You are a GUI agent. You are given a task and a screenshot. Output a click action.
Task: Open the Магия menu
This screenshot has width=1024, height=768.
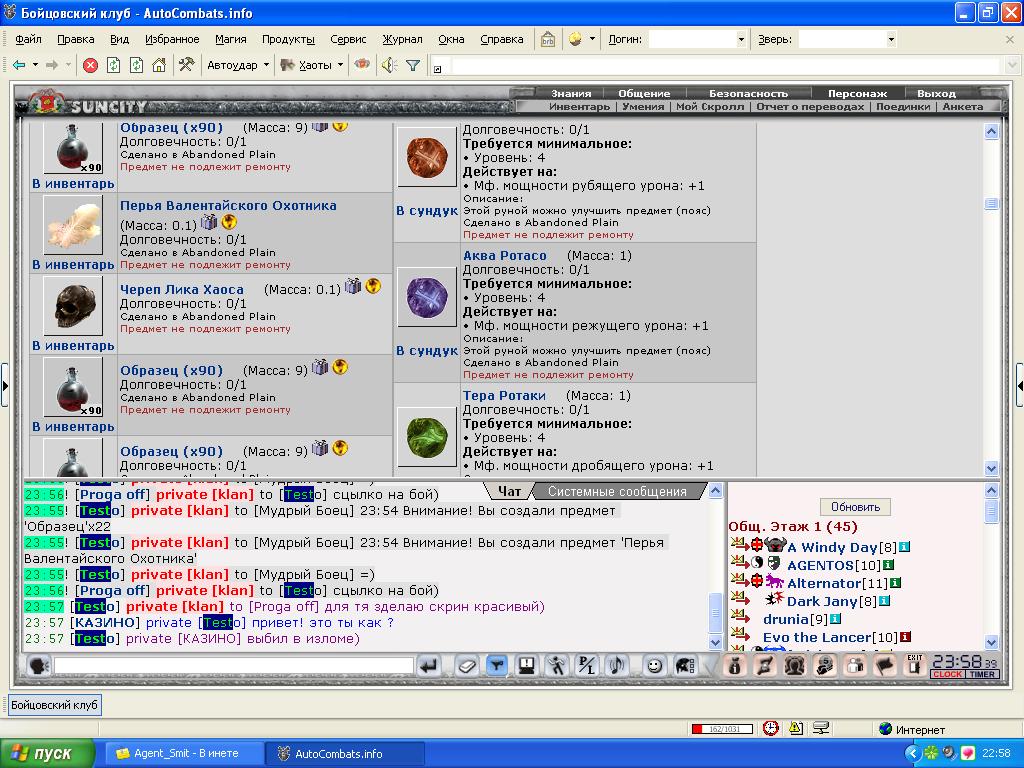[231, 39]
